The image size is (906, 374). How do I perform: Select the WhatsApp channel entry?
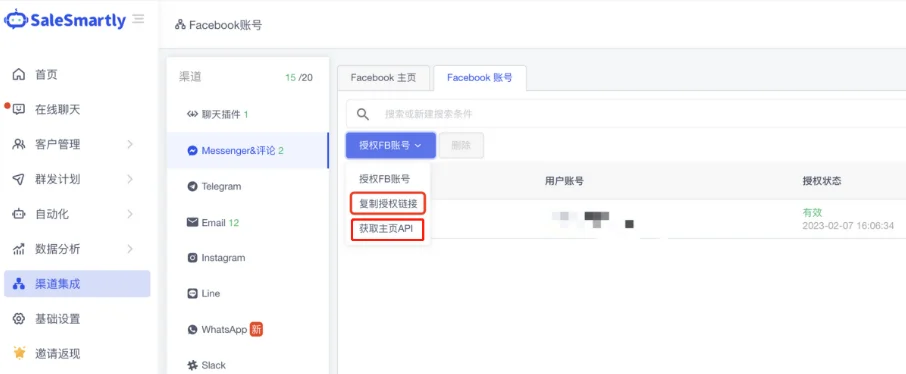click(x=247, y=330)
